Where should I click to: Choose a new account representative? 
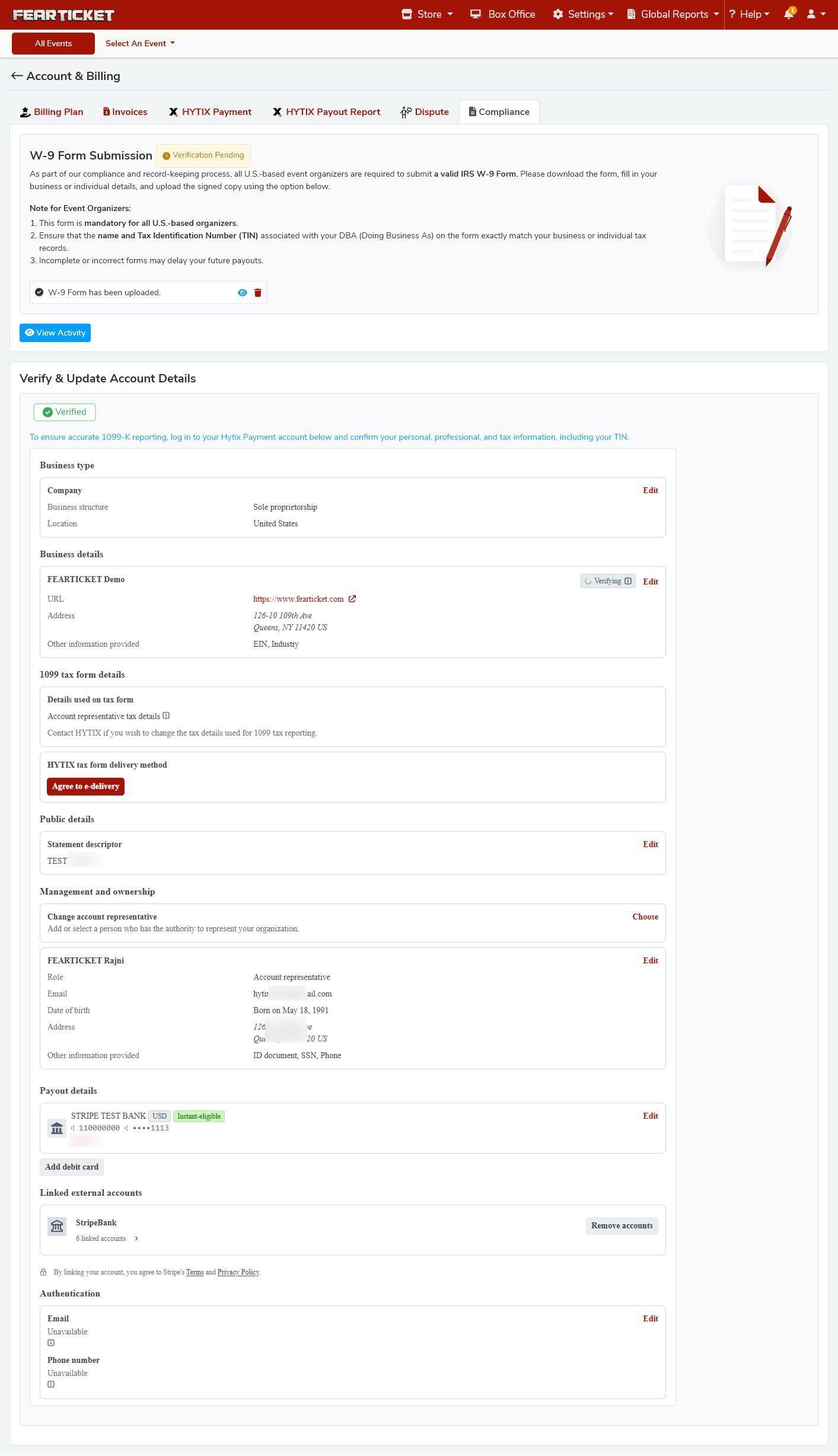click(x=645, y=917)
